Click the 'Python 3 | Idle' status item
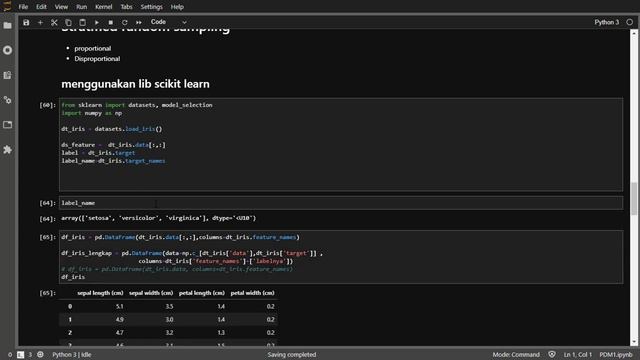This screenshot has width=640, height=360. (x=71, y=355)
